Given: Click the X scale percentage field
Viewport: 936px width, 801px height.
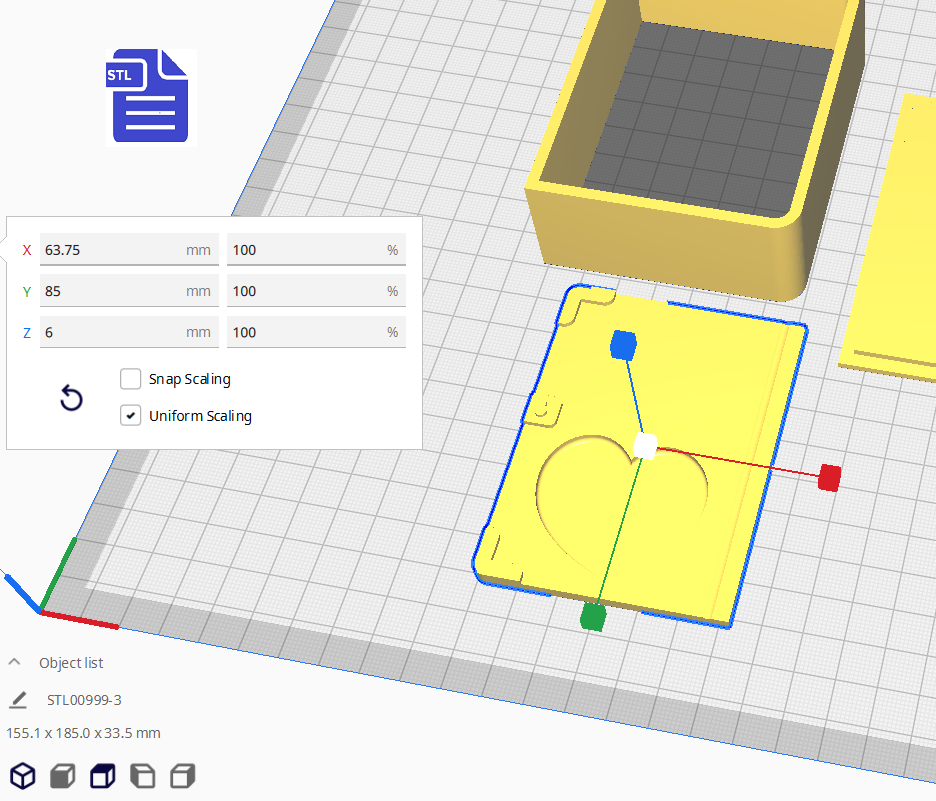Looking at the screenshot, I should coord(305,250).
